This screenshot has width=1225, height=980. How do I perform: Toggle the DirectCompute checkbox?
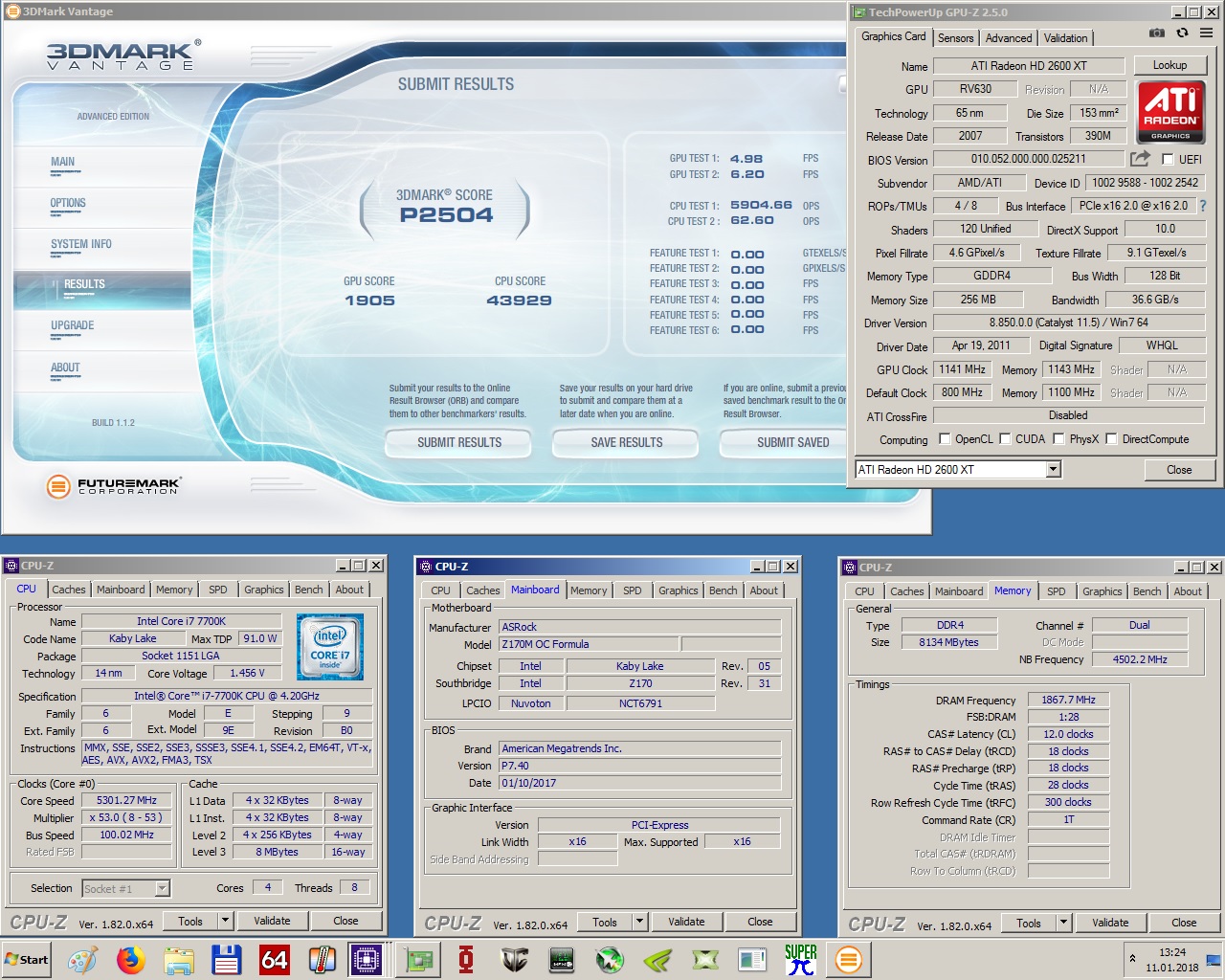(x=1111, y=439)
